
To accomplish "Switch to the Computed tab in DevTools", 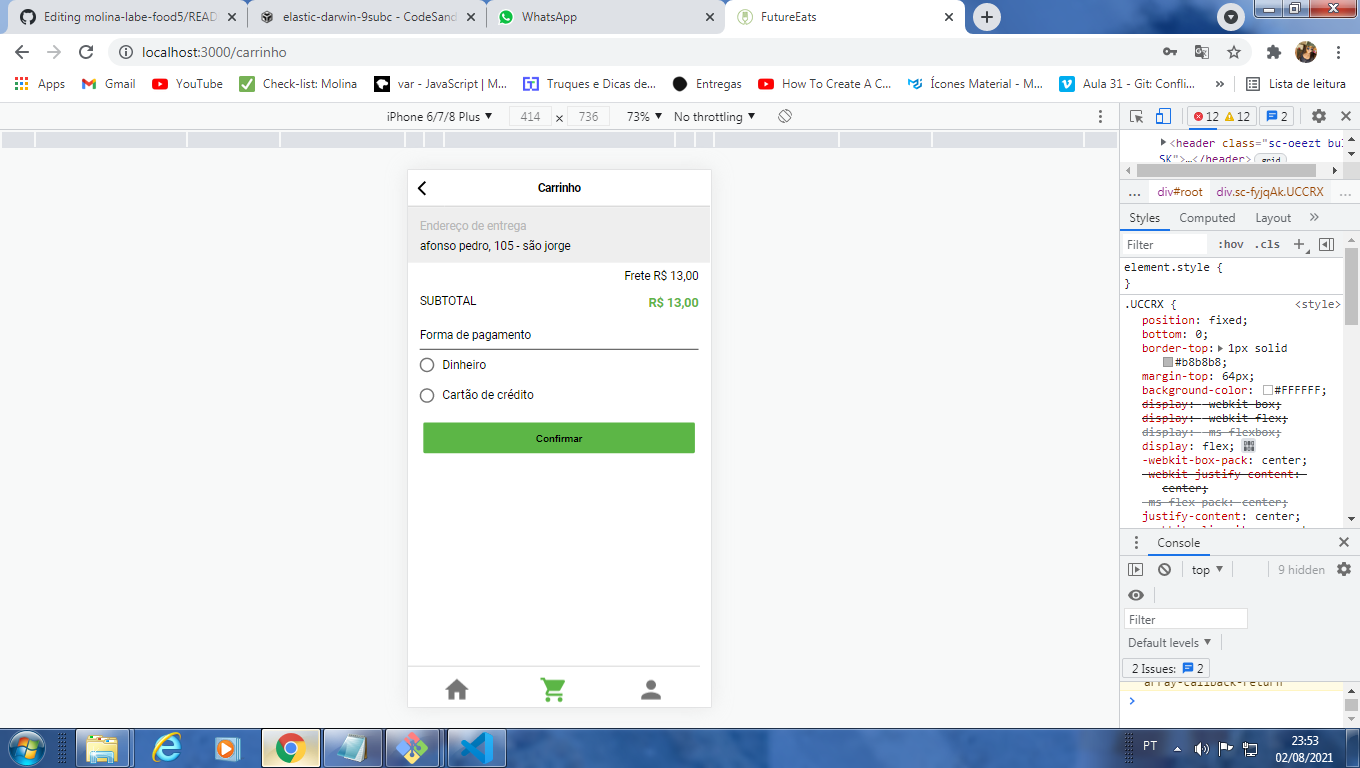I will point(1207,217).
